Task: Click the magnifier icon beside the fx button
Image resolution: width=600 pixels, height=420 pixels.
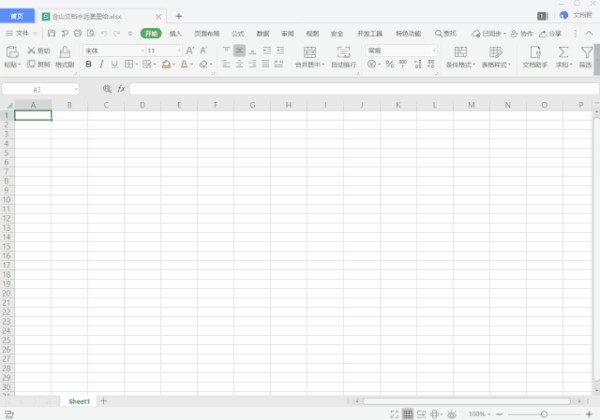Action: [107, 89]
